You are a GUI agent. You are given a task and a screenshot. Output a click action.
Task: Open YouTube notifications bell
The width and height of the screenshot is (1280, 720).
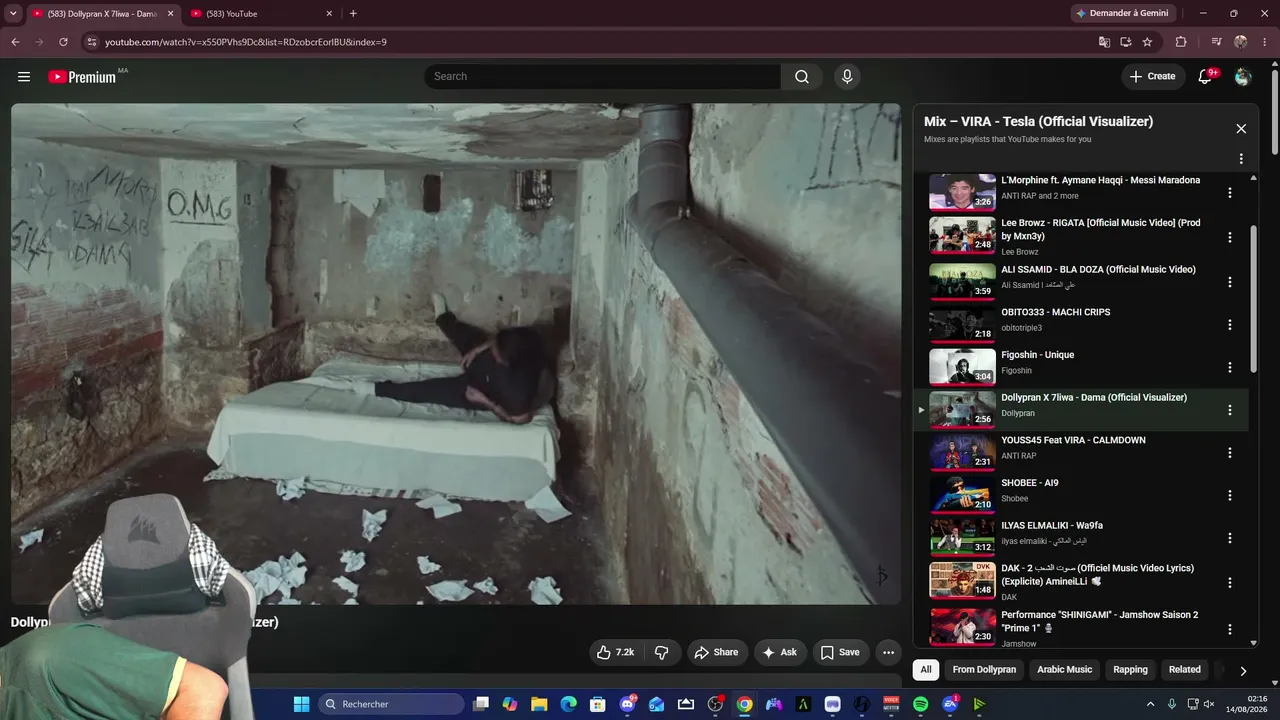(x=1205, y=77)
